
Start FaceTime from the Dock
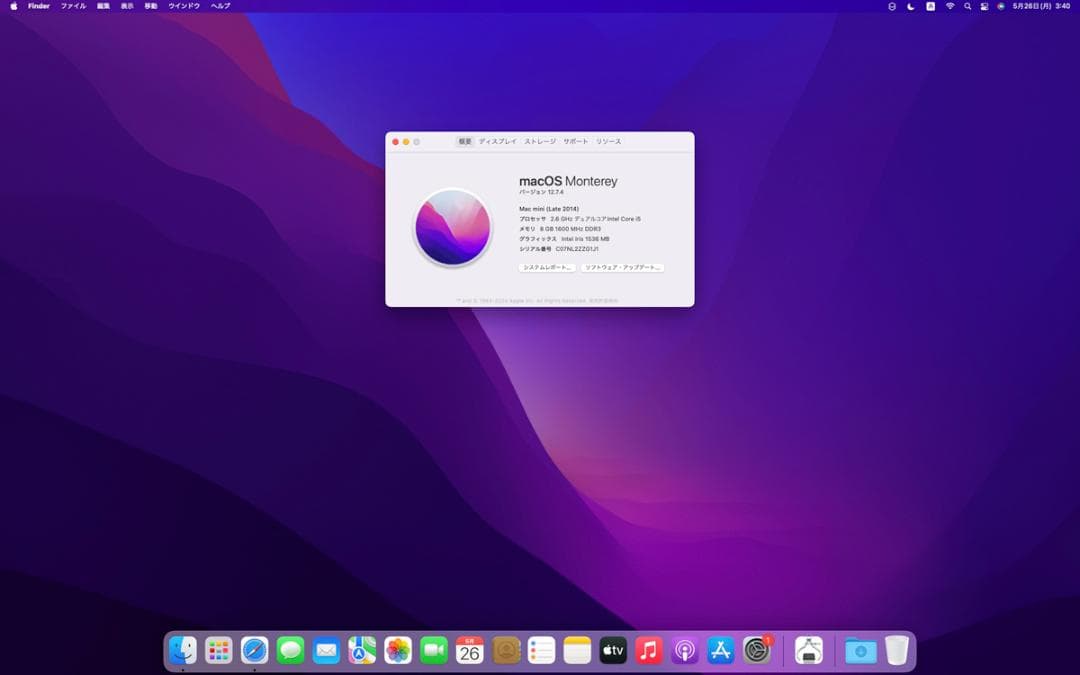tap(433, 650)
